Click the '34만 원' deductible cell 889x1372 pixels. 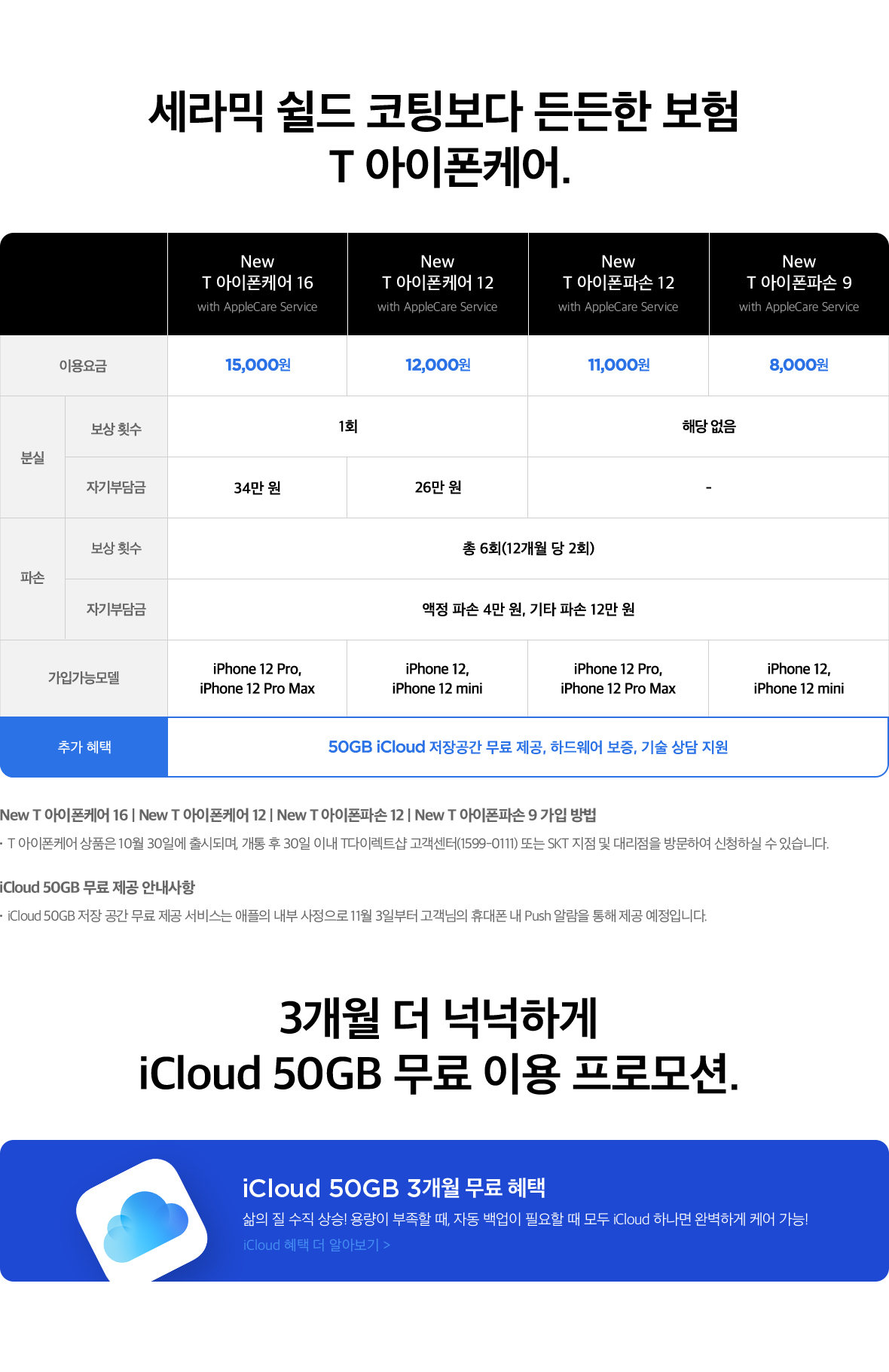coord(258,487)
